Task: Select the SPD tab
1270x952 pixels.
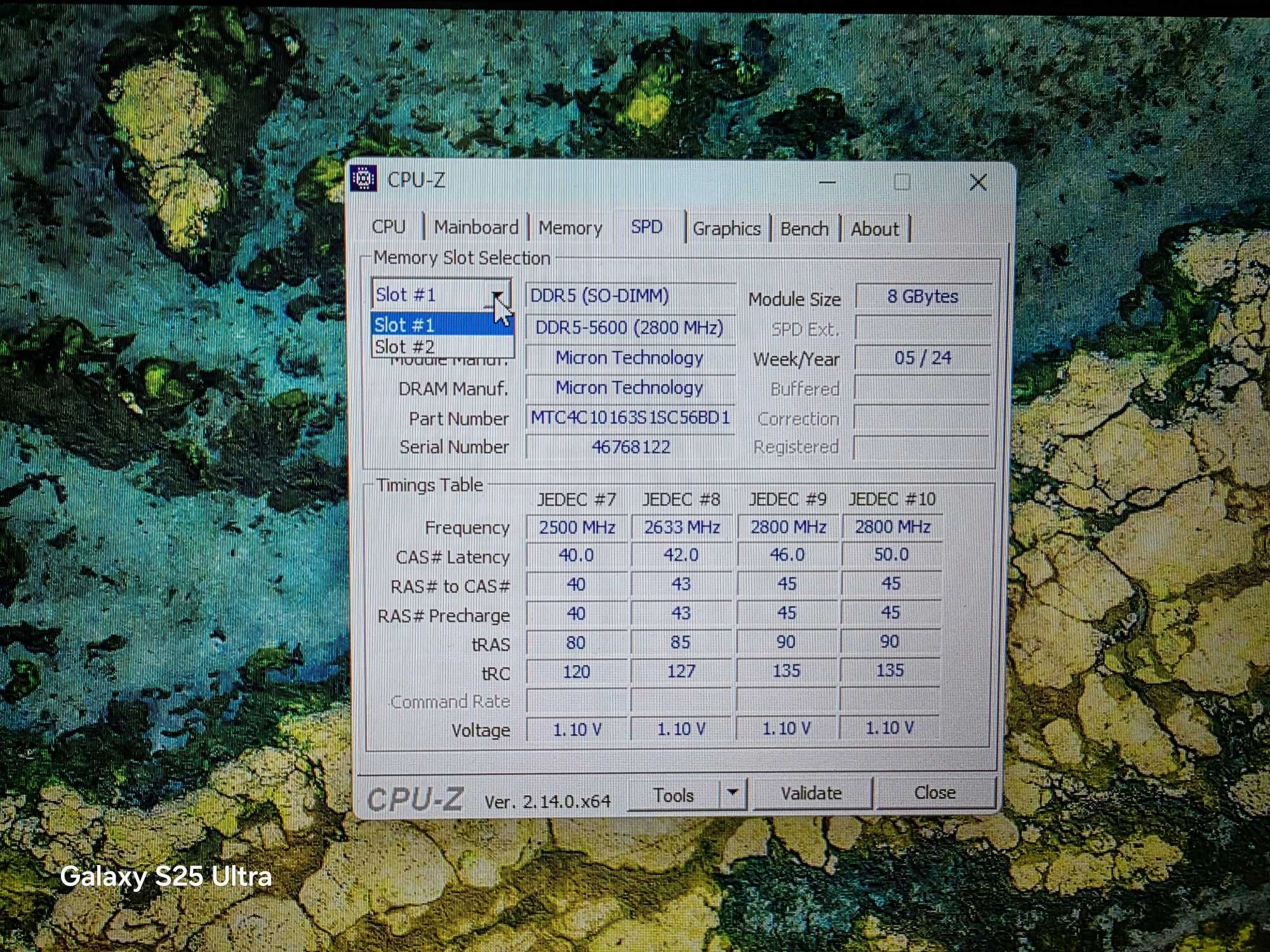Action: 646,227
